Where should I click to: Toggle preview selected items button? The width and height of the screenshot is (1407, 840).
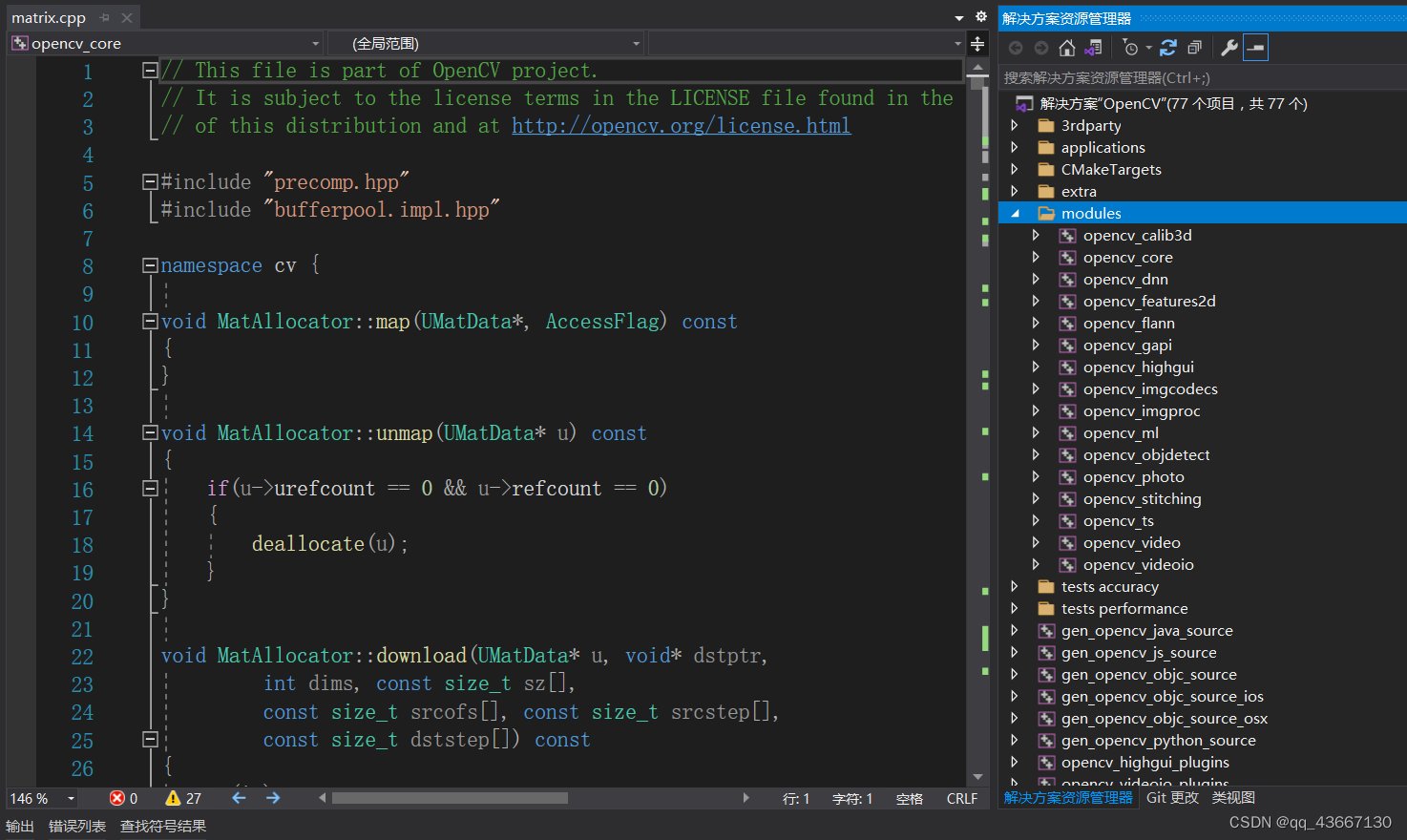1256,48
